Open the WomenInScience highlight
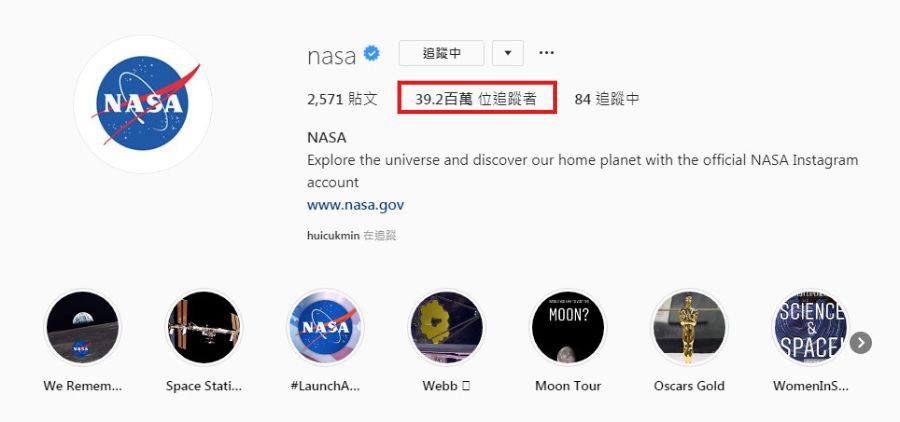The image size is (900, 422). pyautogui.click(x=810, y=328)
